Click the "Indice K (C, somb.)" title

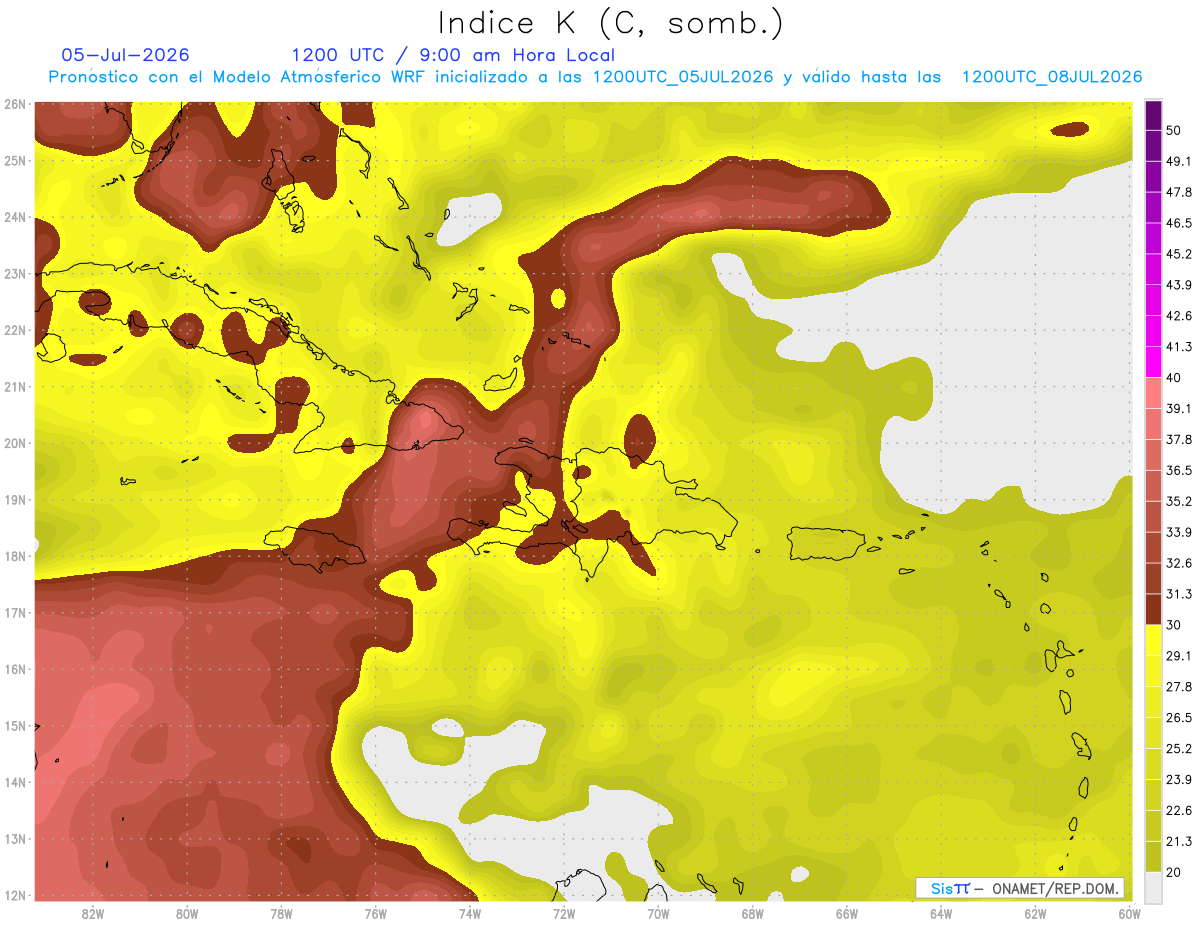(x=610, y=23)
